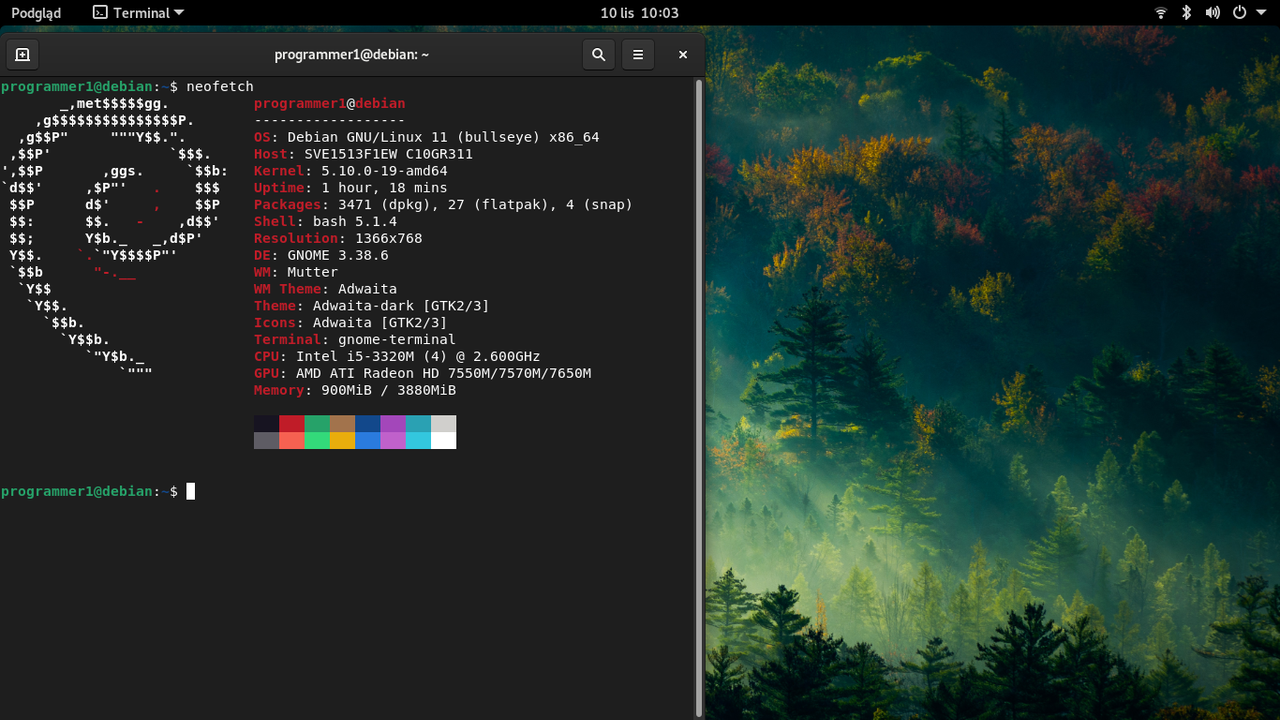
Task: Open the terminal hamburger menu
Action: point(638,55)
